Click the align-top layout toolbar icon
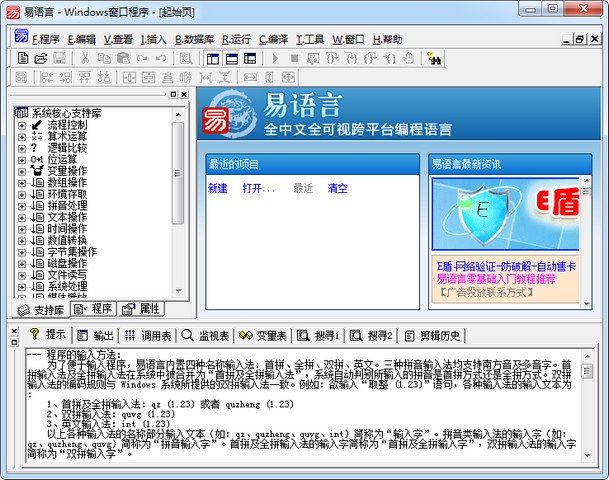 pos(85,77)
